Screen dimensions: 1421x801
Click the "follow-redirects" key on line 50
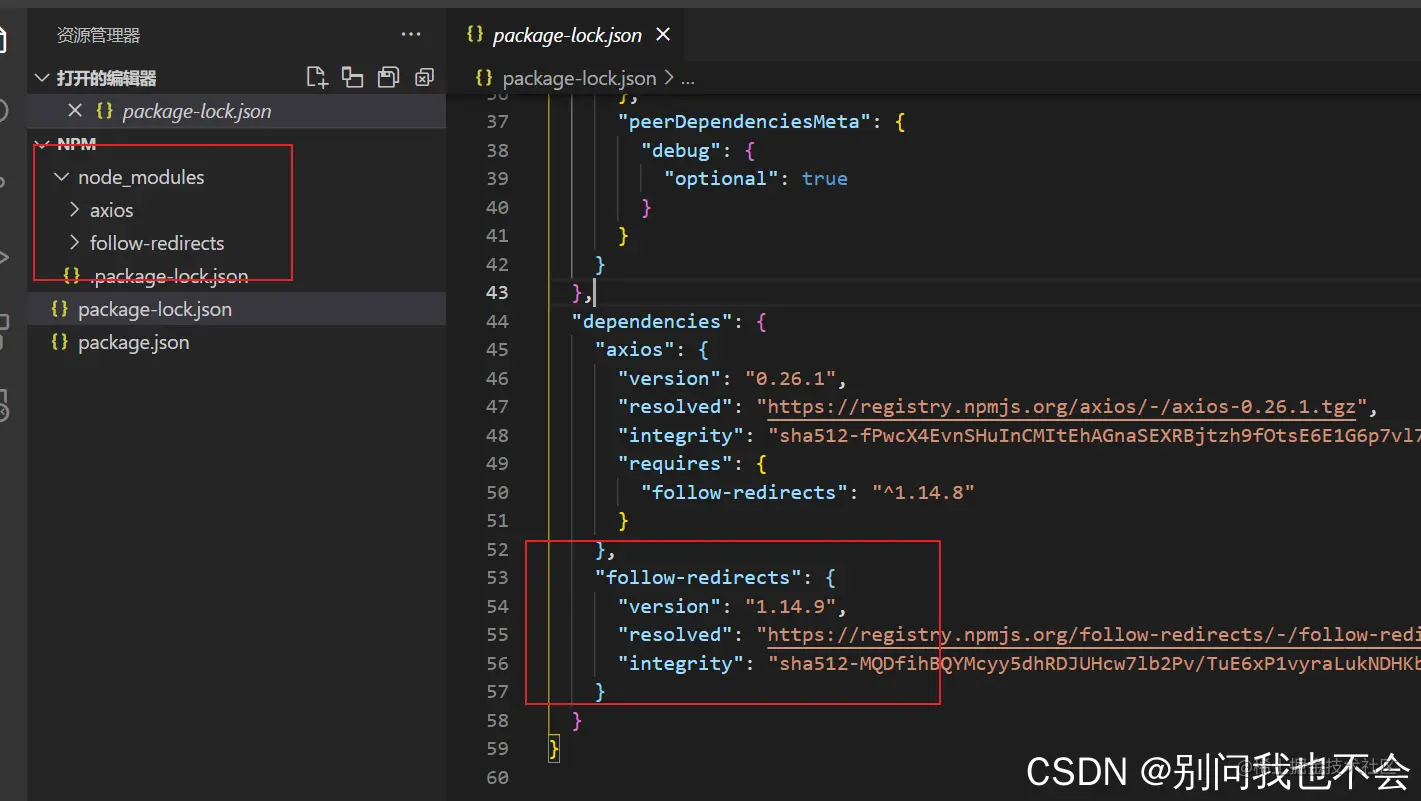744,493
